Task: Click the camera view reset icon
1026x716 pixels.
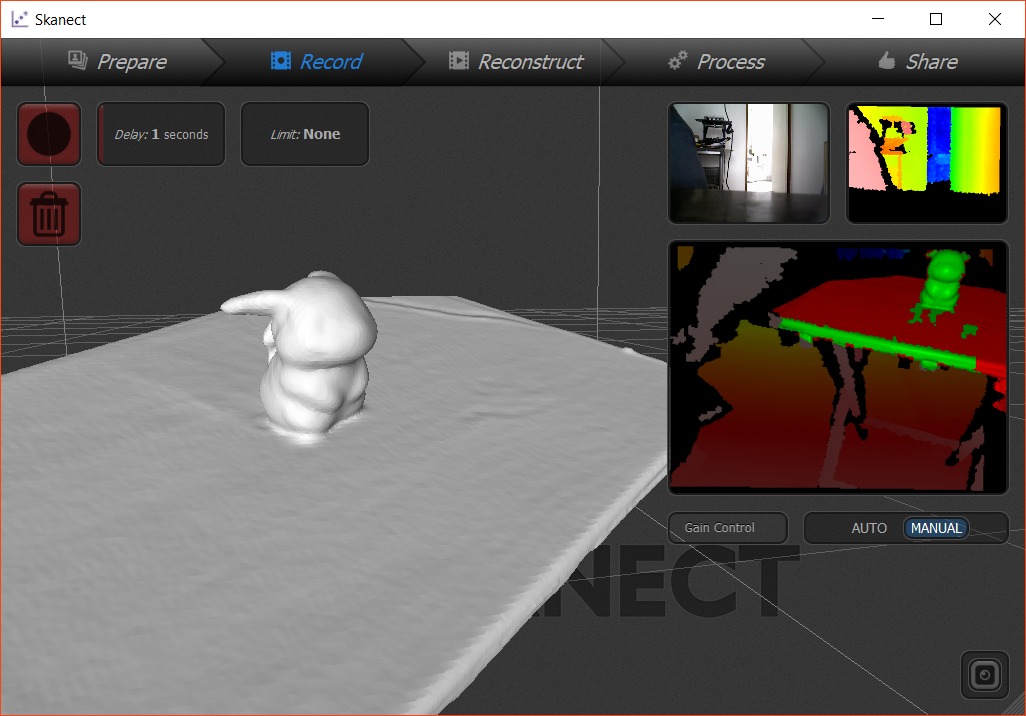Action: tap(985, 675)
